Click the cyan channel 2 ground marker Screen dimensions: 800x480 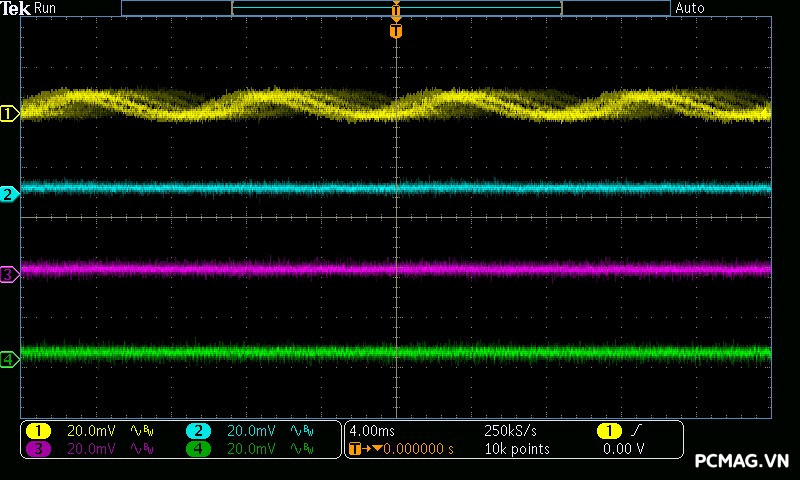(x=9, y=194)
